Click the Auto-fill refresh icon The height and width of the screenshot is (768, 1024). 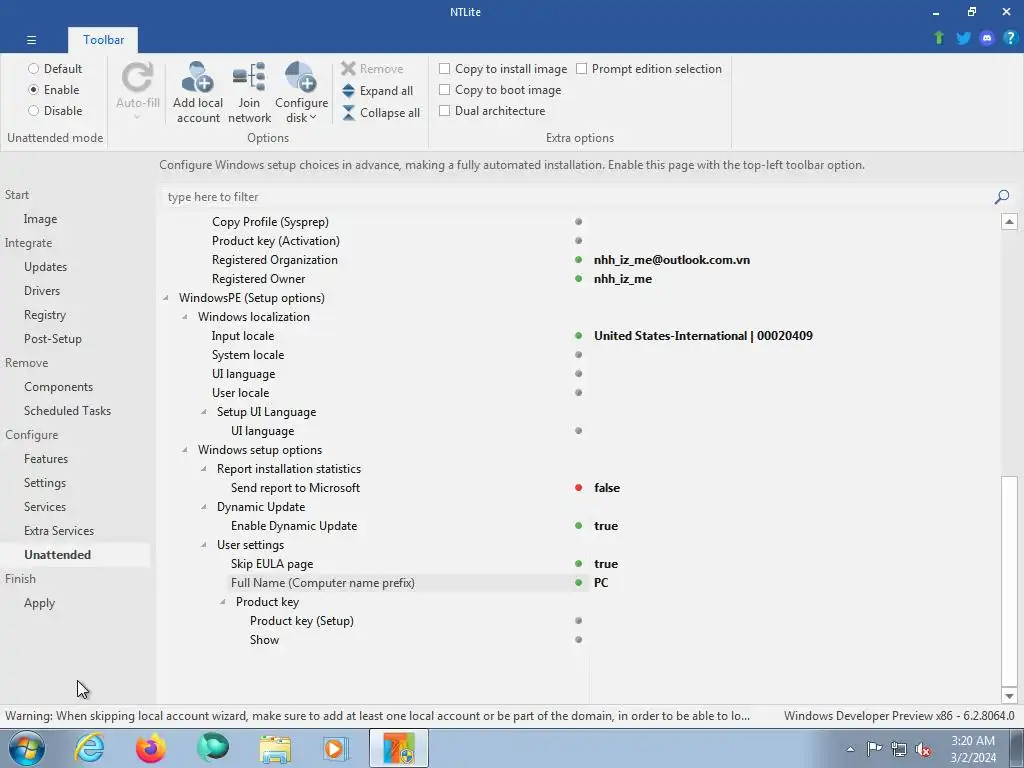tap(138, 78)
